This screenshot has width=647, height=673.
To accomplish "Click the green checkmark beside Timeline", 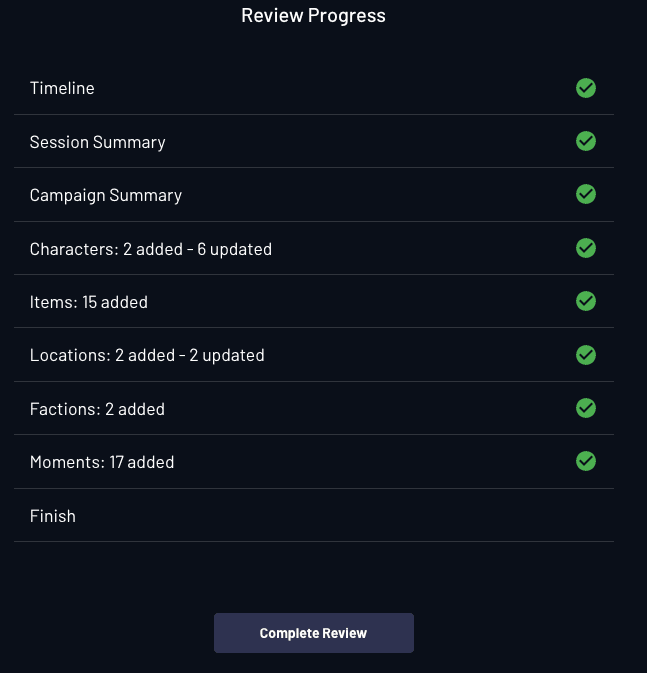I will 586,88.
